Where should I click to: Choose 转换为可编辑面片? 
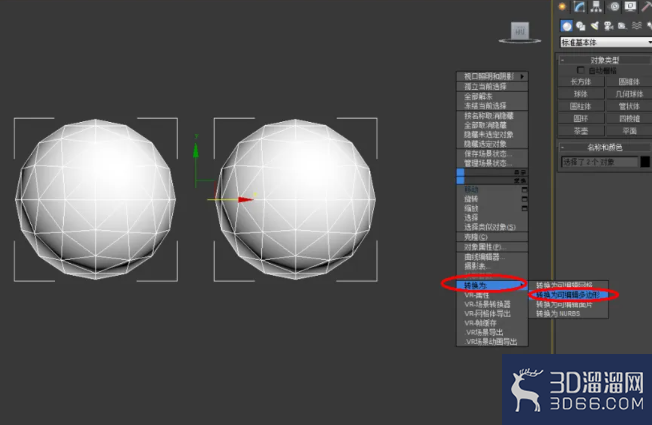(568, 304)
